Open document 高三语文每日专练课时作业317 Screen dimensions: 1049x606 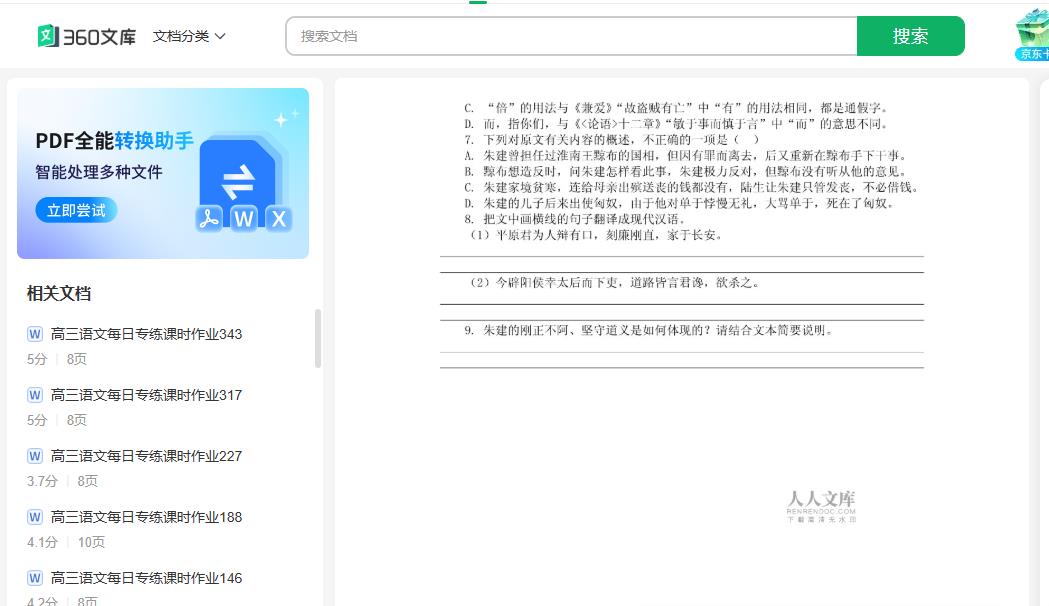146,395
